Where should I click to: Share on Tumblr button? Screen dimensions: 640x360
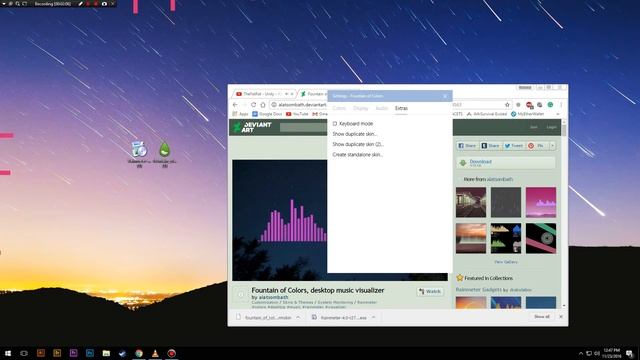coord(491,146)
